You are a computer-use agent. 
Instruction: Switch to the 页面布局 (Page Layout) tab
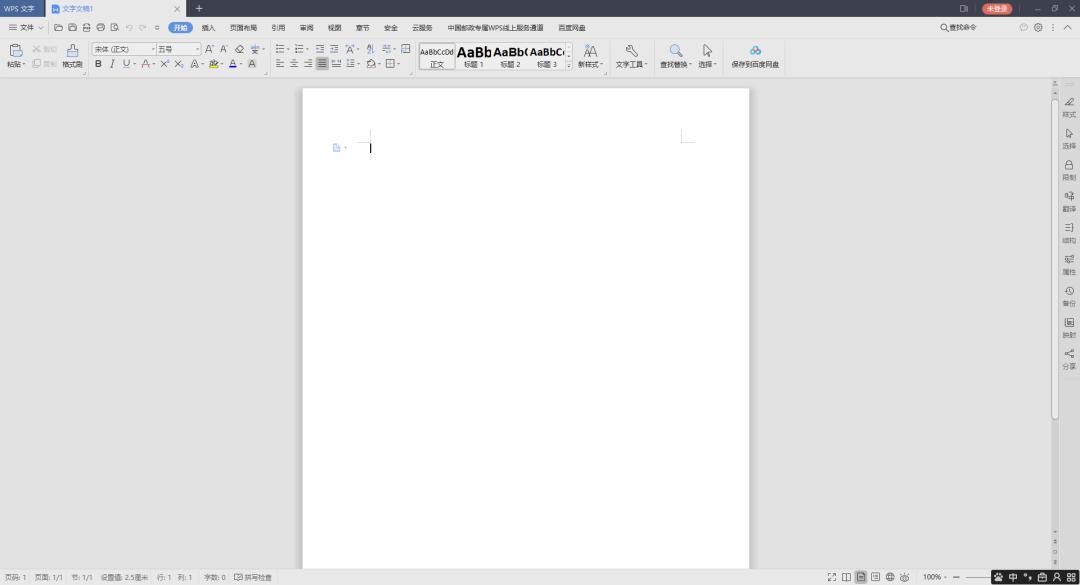tap(243, 28)
